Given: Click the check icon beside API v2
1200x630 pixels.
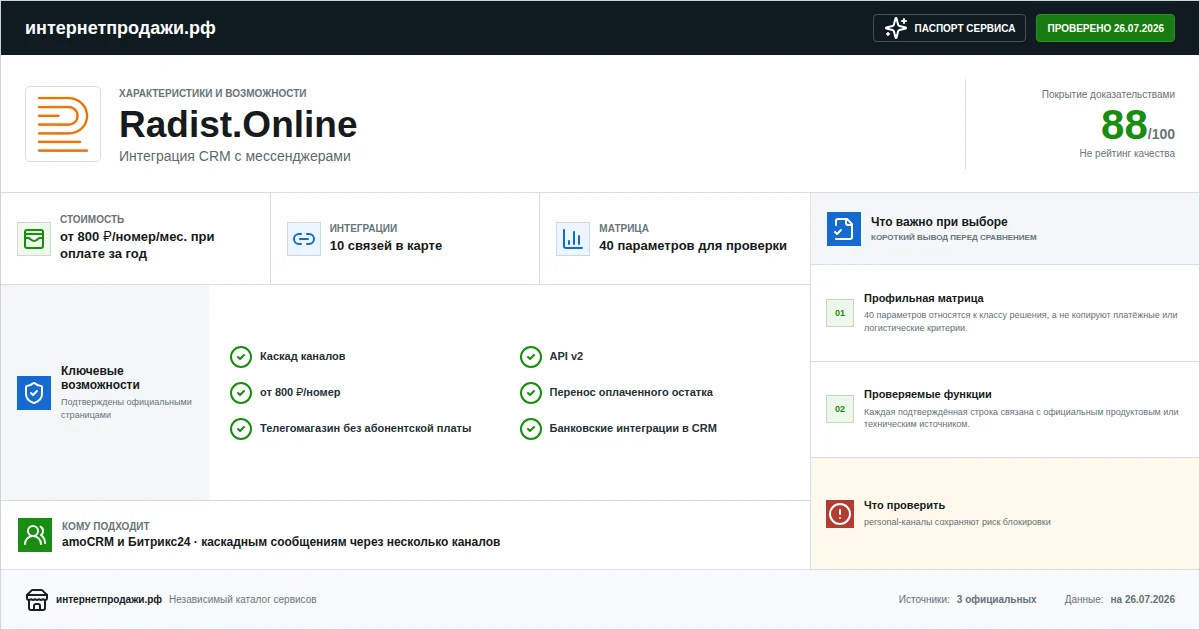Looking at the screenshot, I should (531, 357).
